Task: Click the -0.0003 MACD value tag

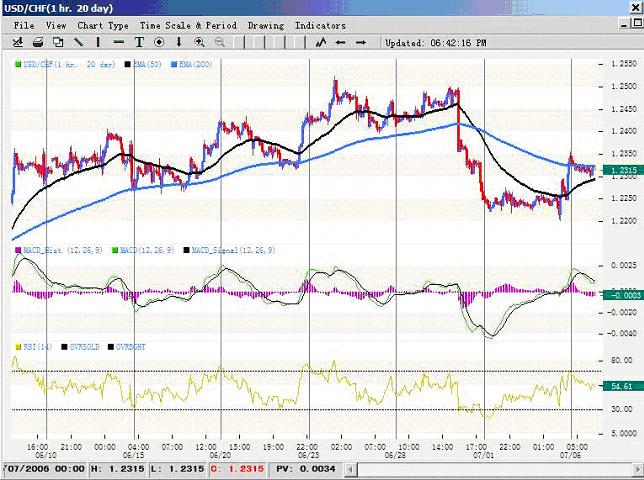Action: 623,295
